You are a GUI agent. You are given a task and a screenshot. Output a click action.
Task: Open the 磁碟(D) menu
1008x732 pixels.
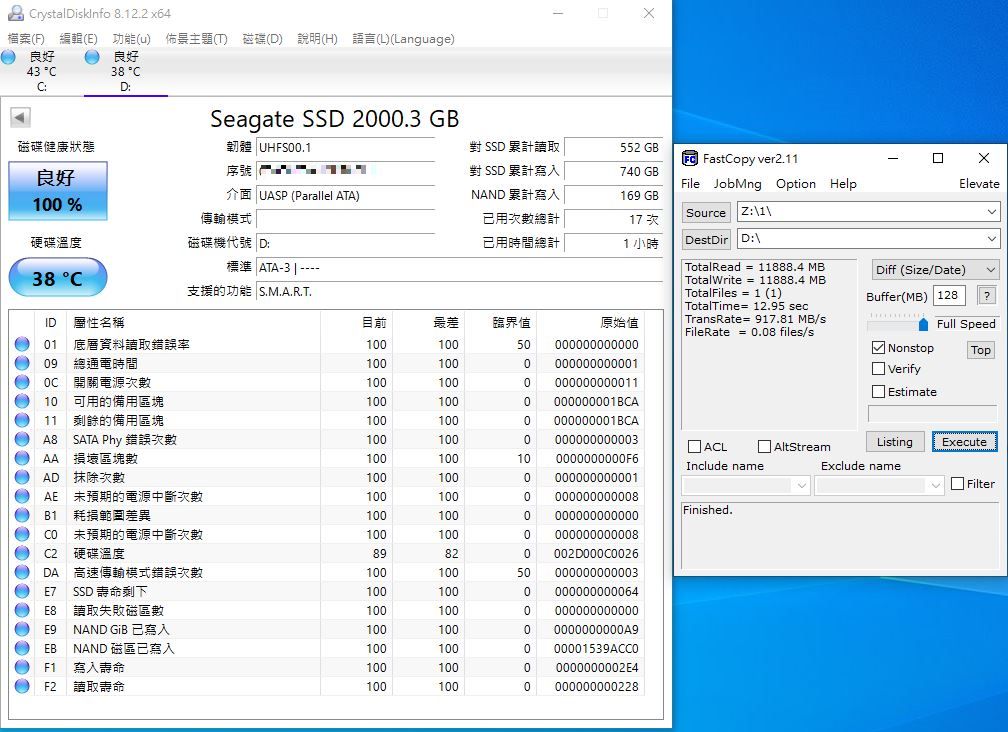click(262, 39)
